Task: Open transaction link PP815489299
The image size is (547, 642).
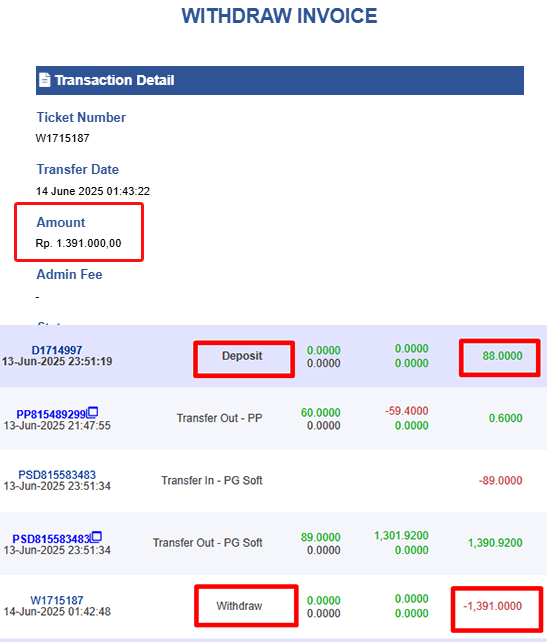Action: point(51,414)
